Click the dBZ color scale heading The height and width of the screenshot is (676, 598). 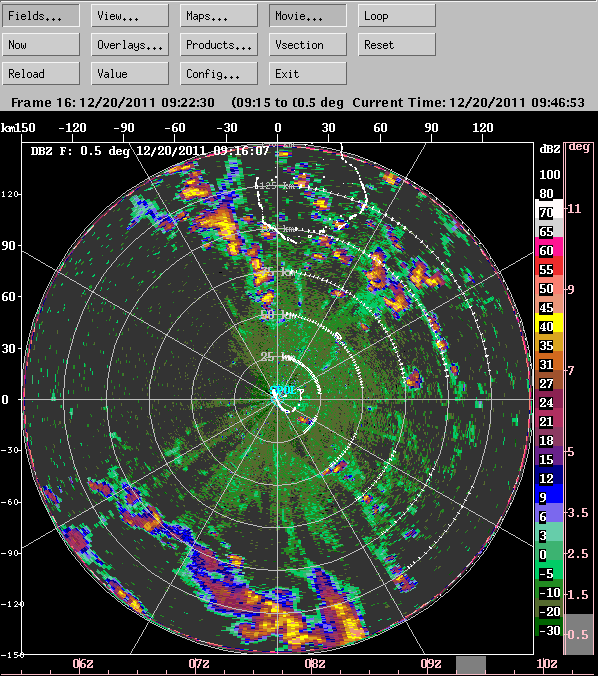tap(550, 149)
